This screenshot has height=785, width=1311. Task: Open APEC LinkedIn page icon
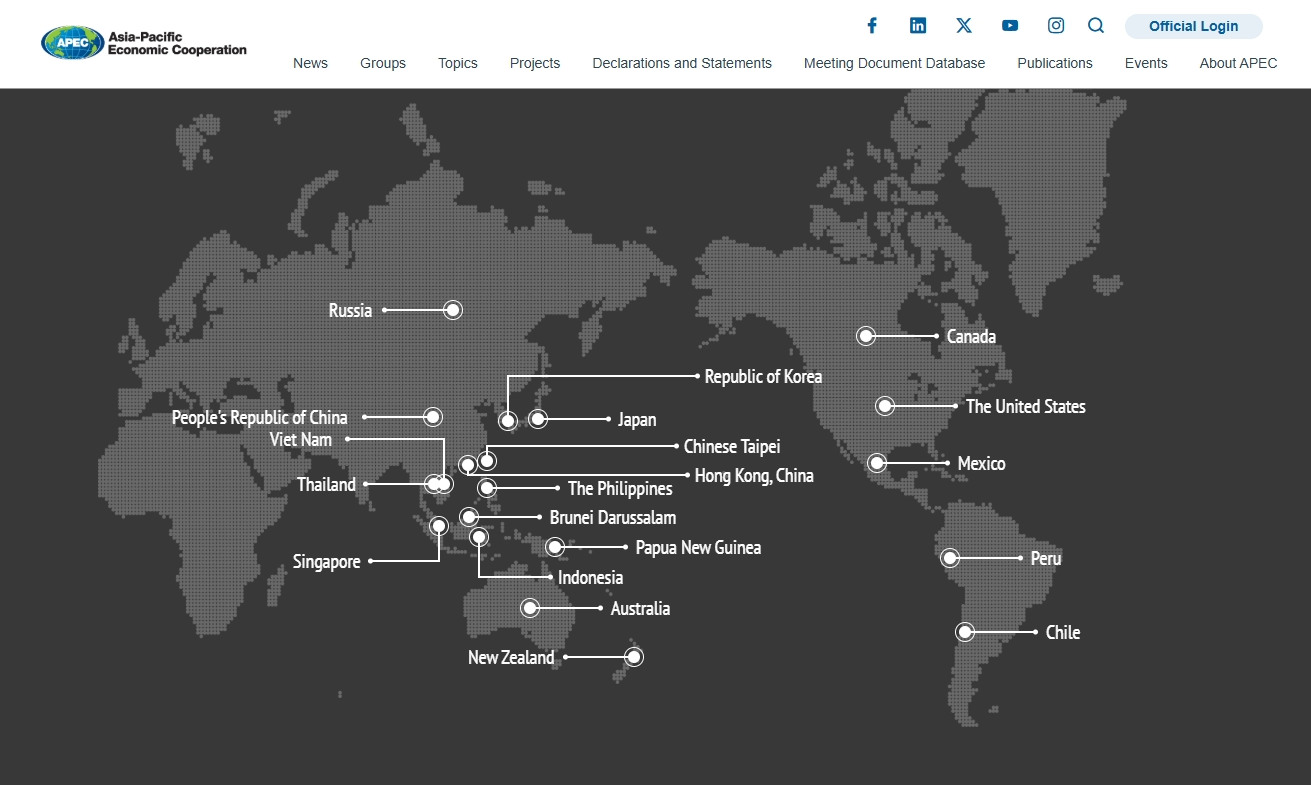(918, 26)
